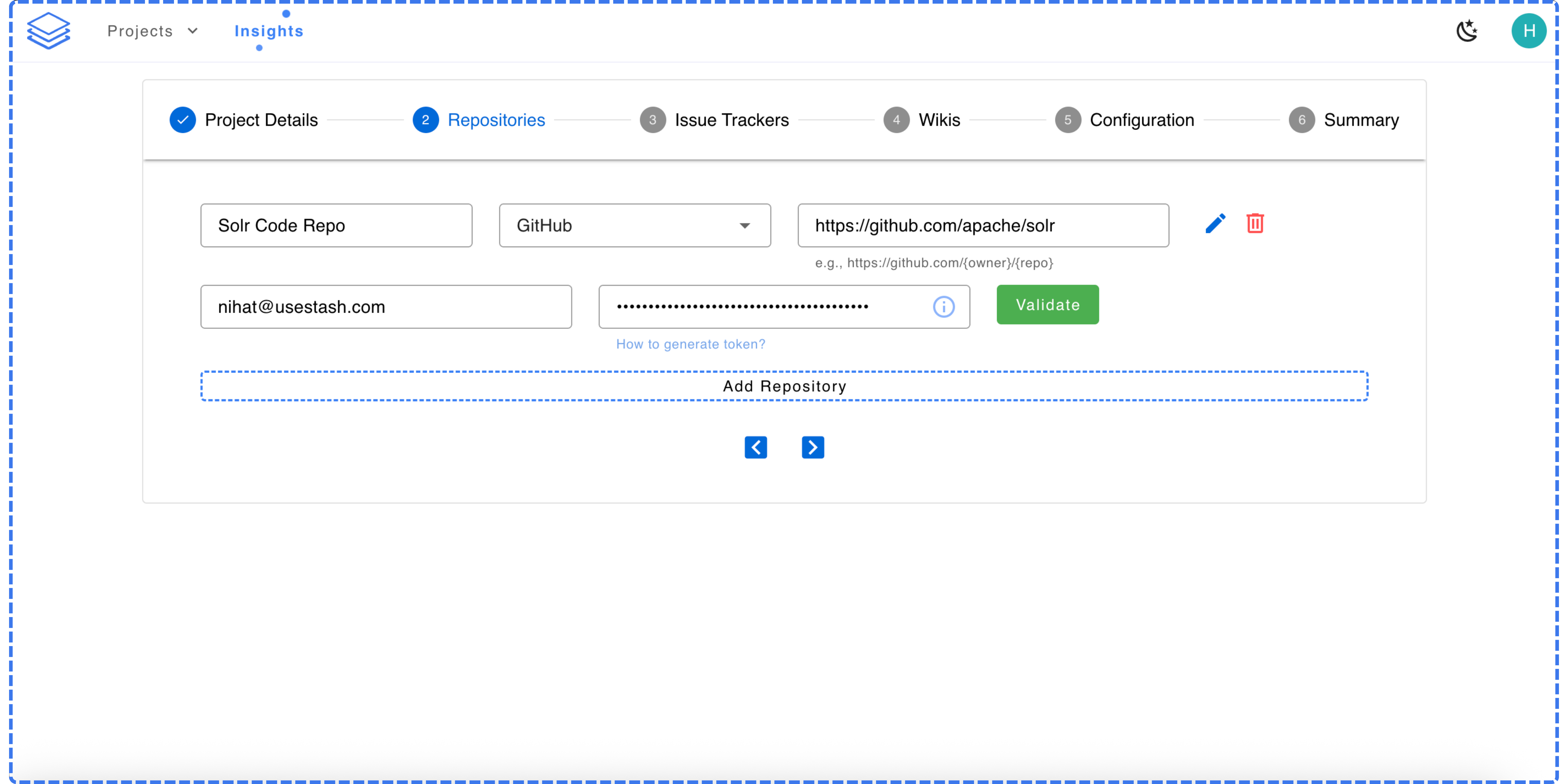Click the stacked layers app logo
Screen dimensions: 1568x784
pos(49,31)
